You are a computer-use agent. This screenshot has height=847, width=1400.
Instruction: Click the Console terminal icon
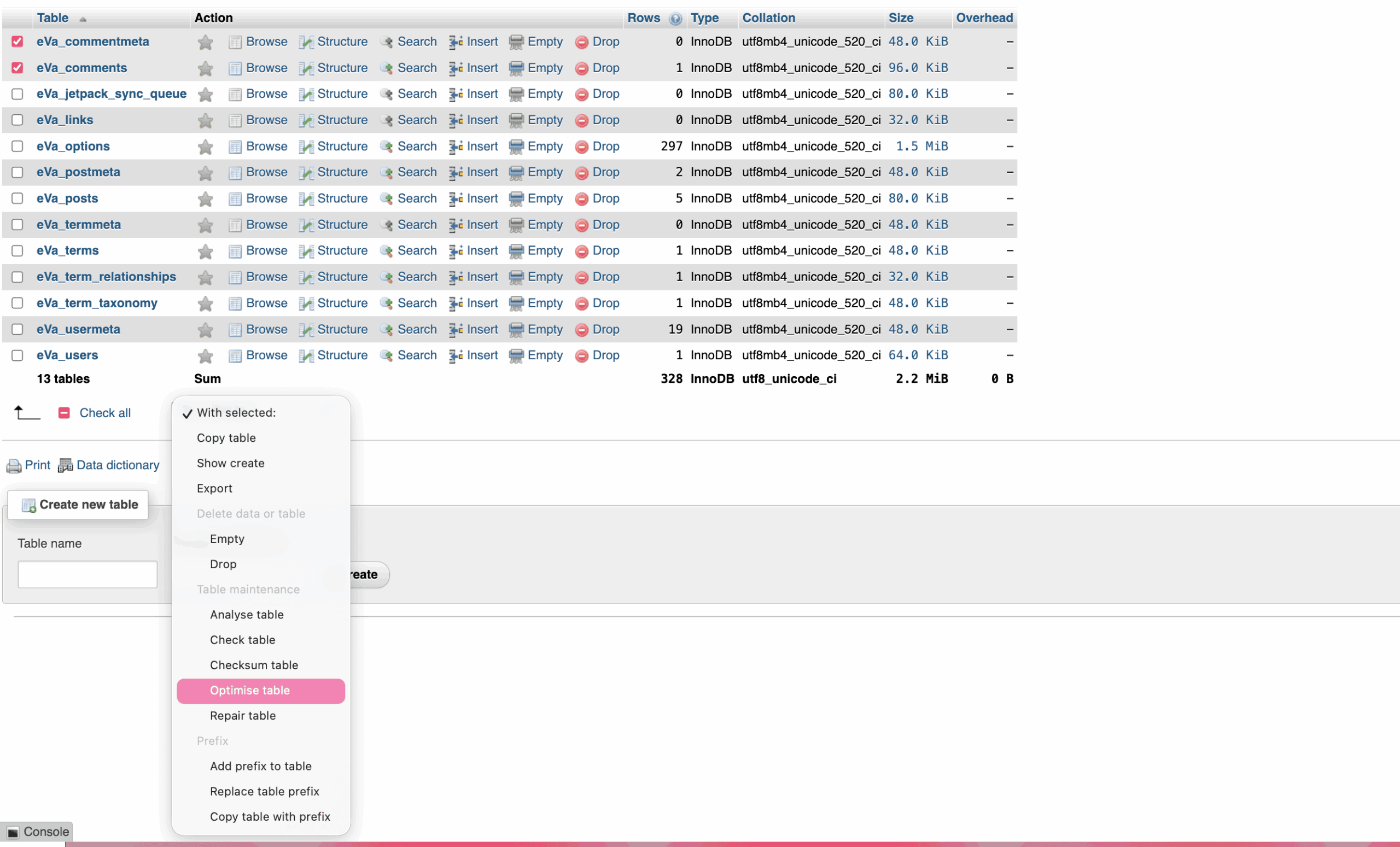click(13, 833)
